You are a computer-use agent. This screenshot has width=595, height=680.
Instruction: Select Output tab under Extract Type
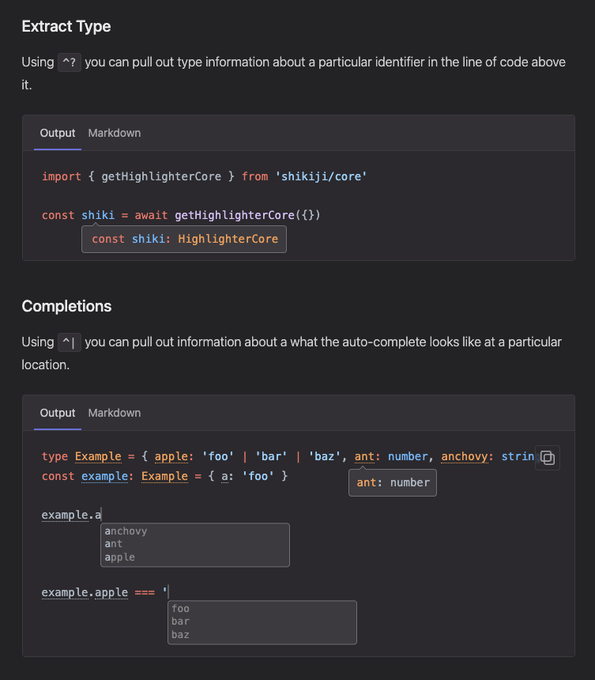coord(58,133)
